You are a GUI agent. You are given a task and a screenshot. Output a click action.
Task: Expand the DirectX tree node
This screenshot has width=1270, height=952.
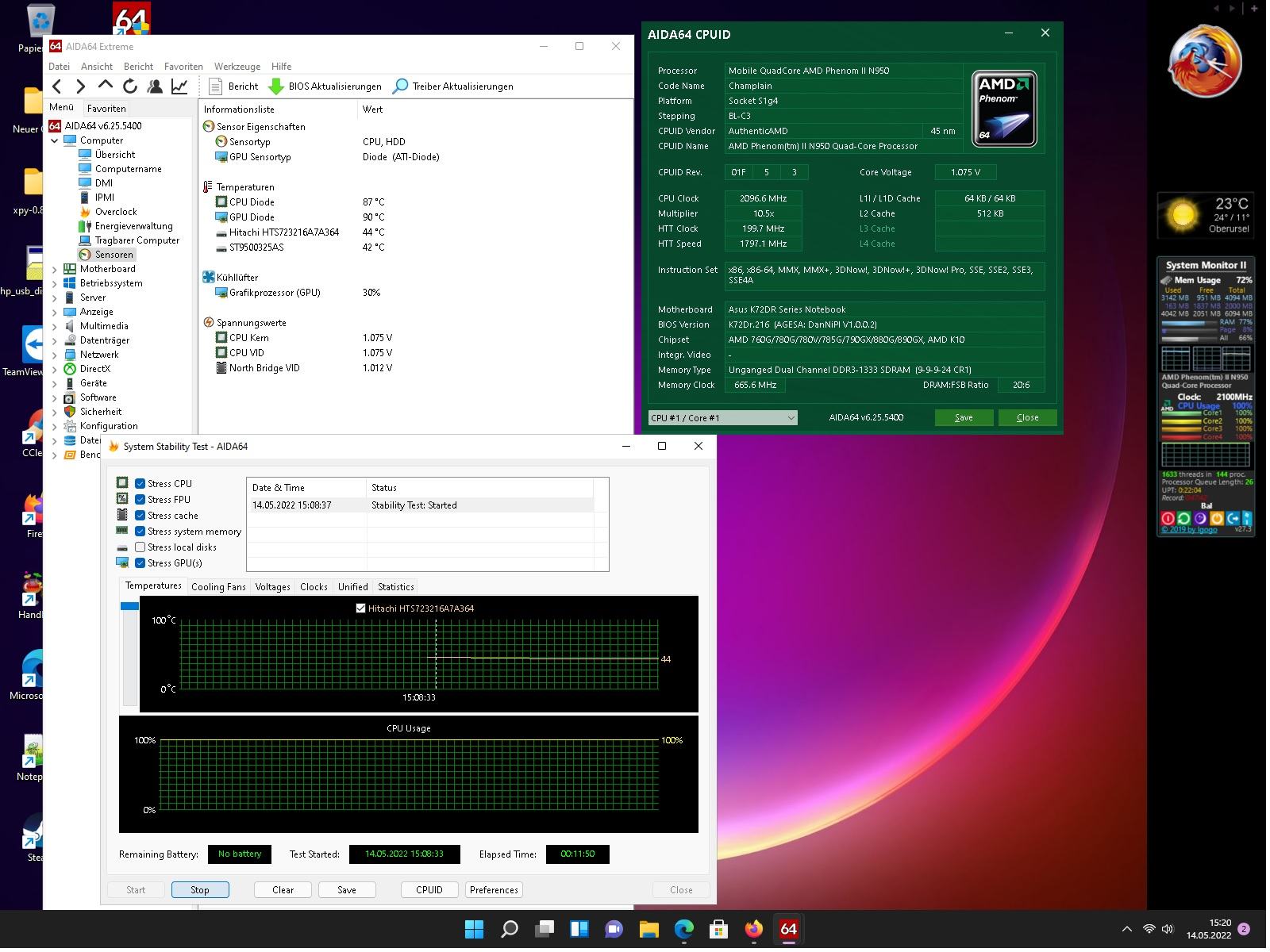(55, 369)
